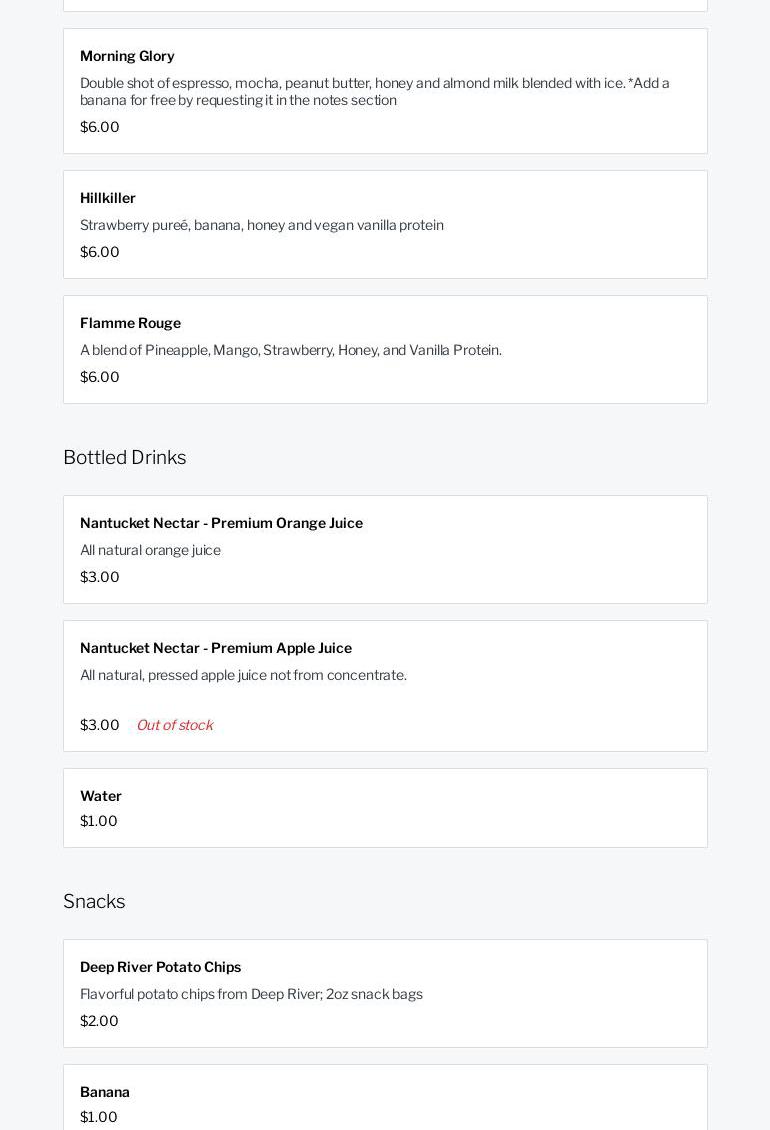Click the Flamme Rouge $6.00 price

[x=100, y=377]
